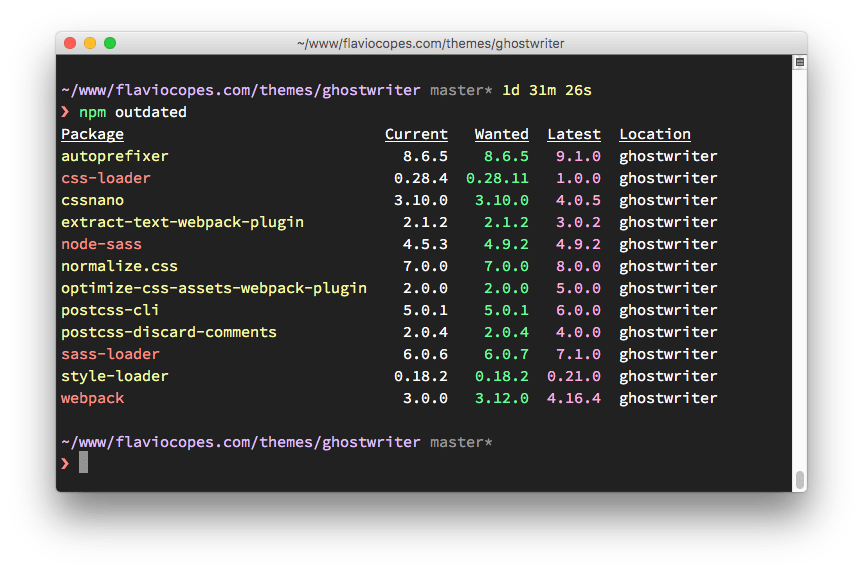Click the Location column header

pyautogui.click(x=654, y=134)
